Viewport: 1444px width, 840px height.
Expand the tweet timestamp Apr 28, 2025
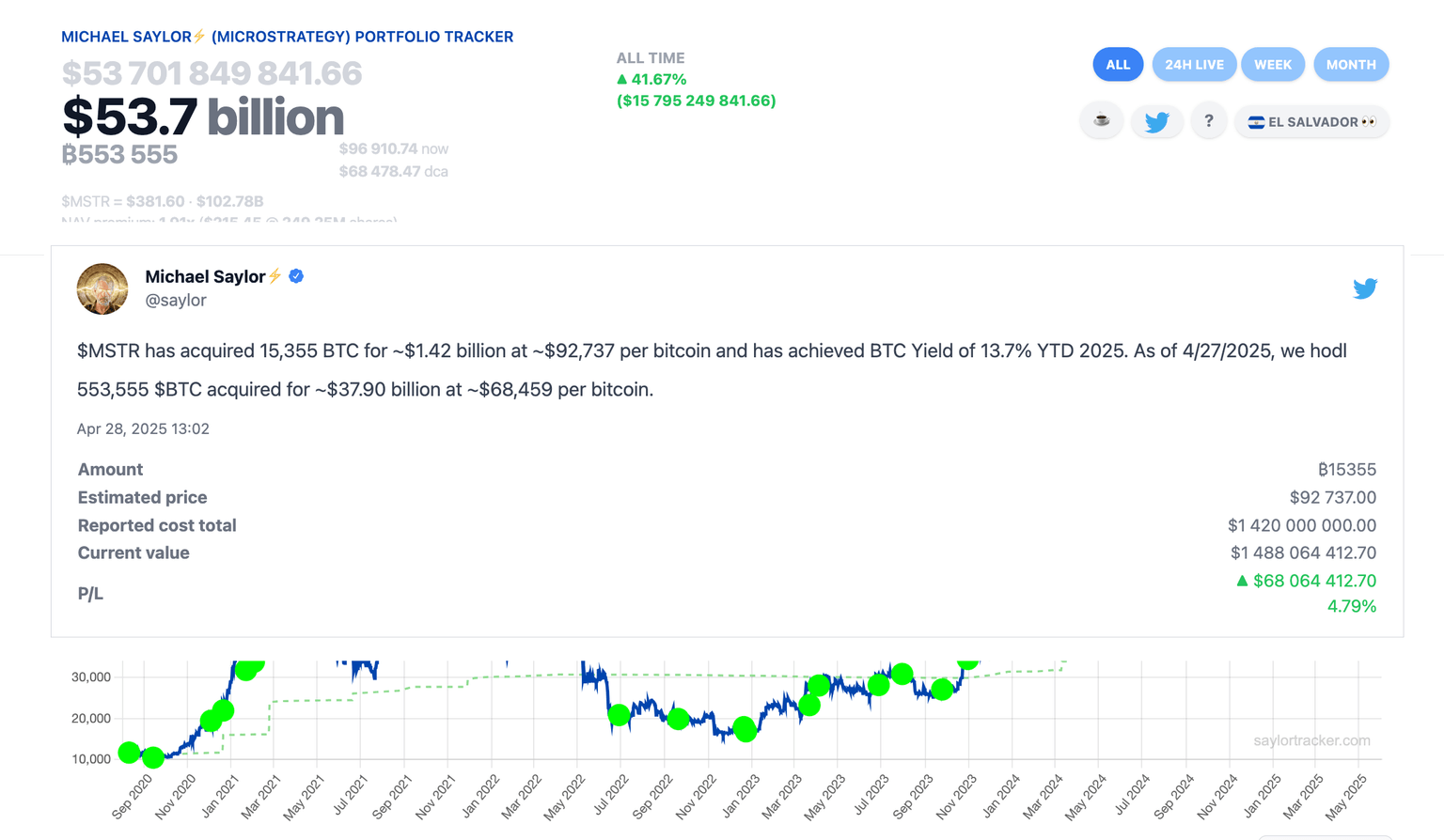143,428
